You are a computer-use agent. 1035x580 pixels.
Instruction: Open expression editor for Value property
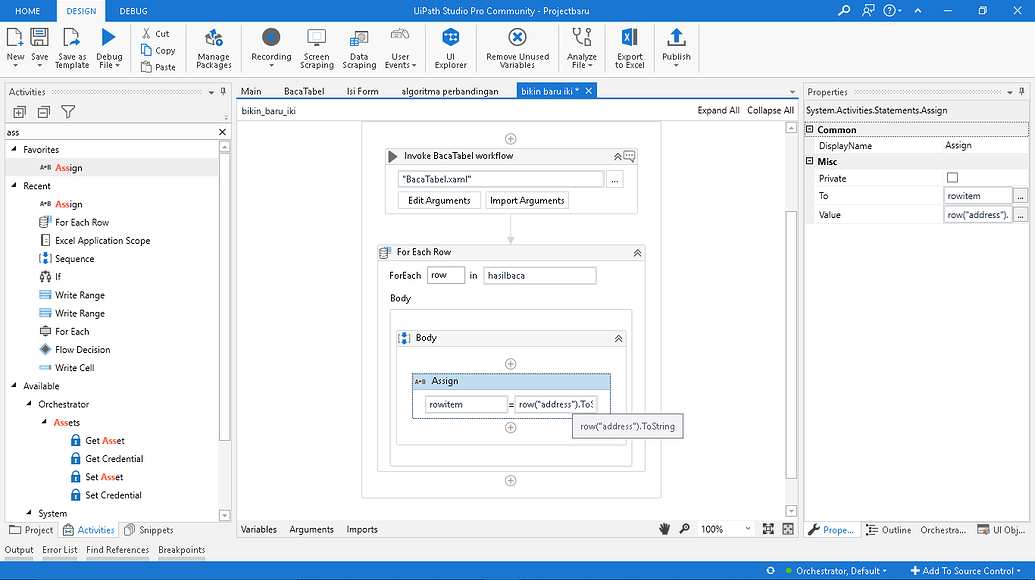click(1020, 215)
